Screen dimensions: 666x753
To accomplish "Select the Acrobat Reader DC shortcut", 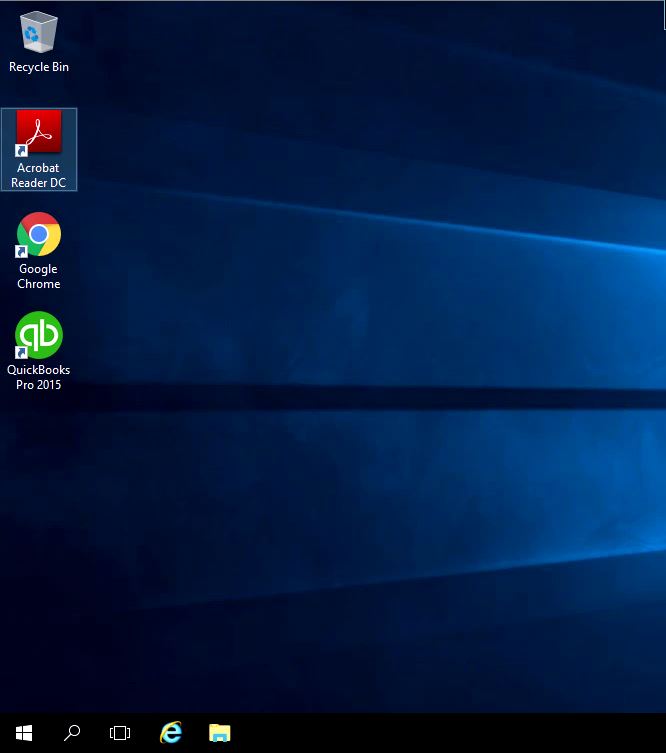I will point(39,149).
